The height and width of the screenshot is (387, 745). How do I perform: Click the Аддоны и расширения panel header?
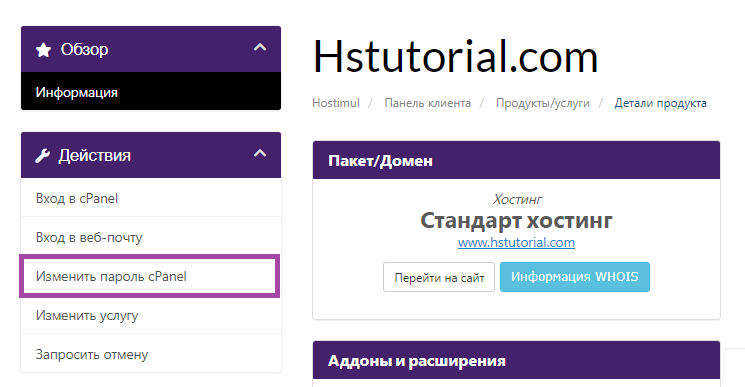point(516,360)
